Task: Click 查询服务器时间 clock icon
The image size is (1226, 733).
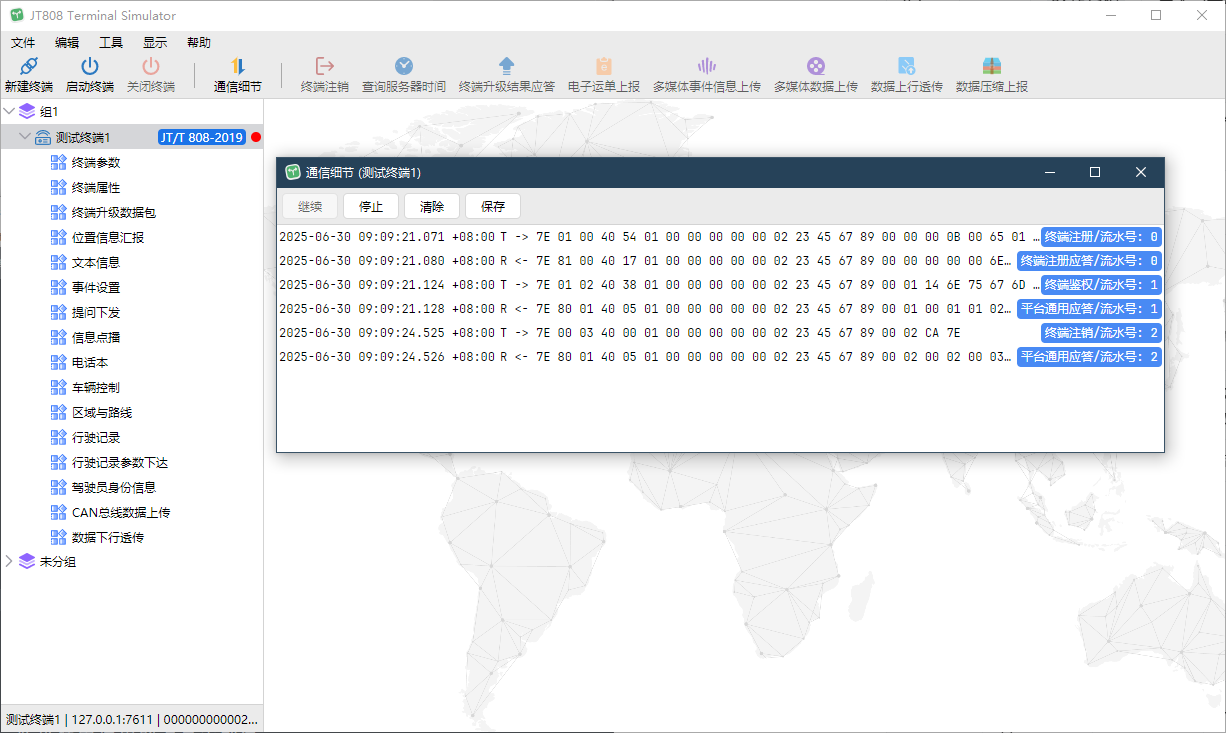Action: point(404,66)
